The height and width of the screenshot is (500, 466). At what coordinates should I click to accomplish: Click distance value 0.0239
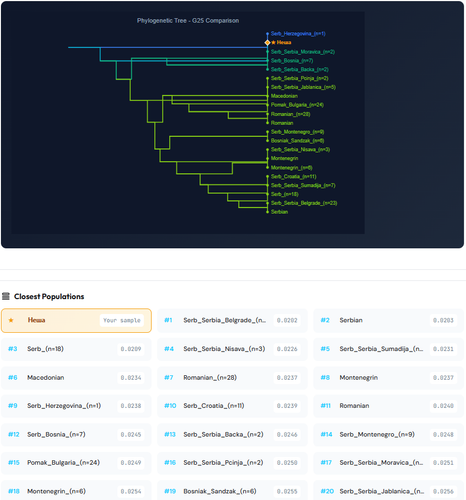(287, 406)
